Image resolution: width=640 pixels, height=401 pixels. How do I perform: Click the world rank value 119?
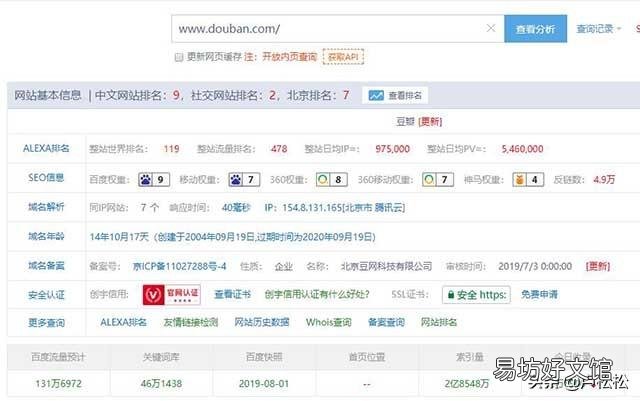(171, 149)
